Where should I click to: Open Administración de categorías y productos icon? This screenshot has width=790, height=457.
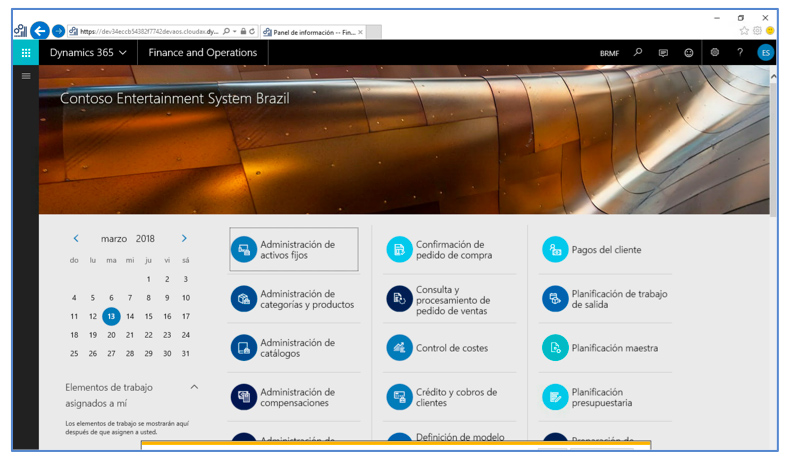(244, 299)
